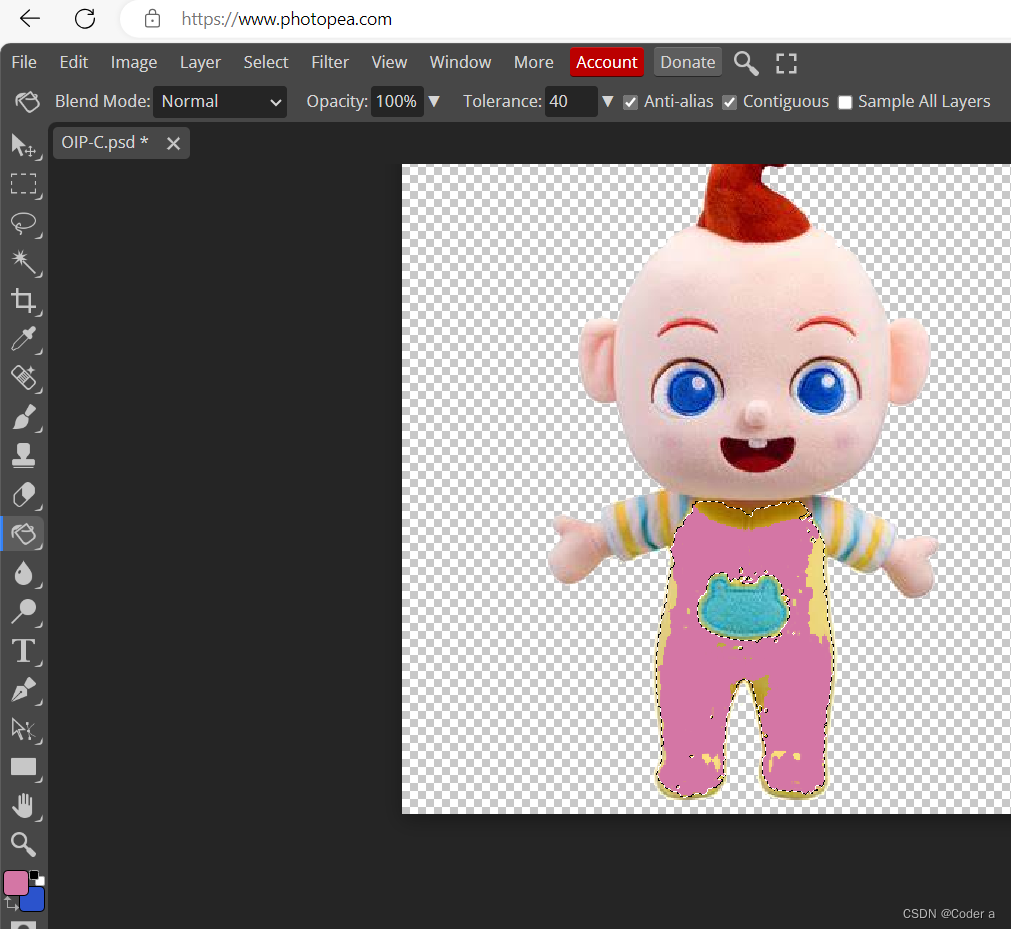Click the browser address bar URL
Viewport: 1011px width, 929px height.
click(x=286, y=19)
